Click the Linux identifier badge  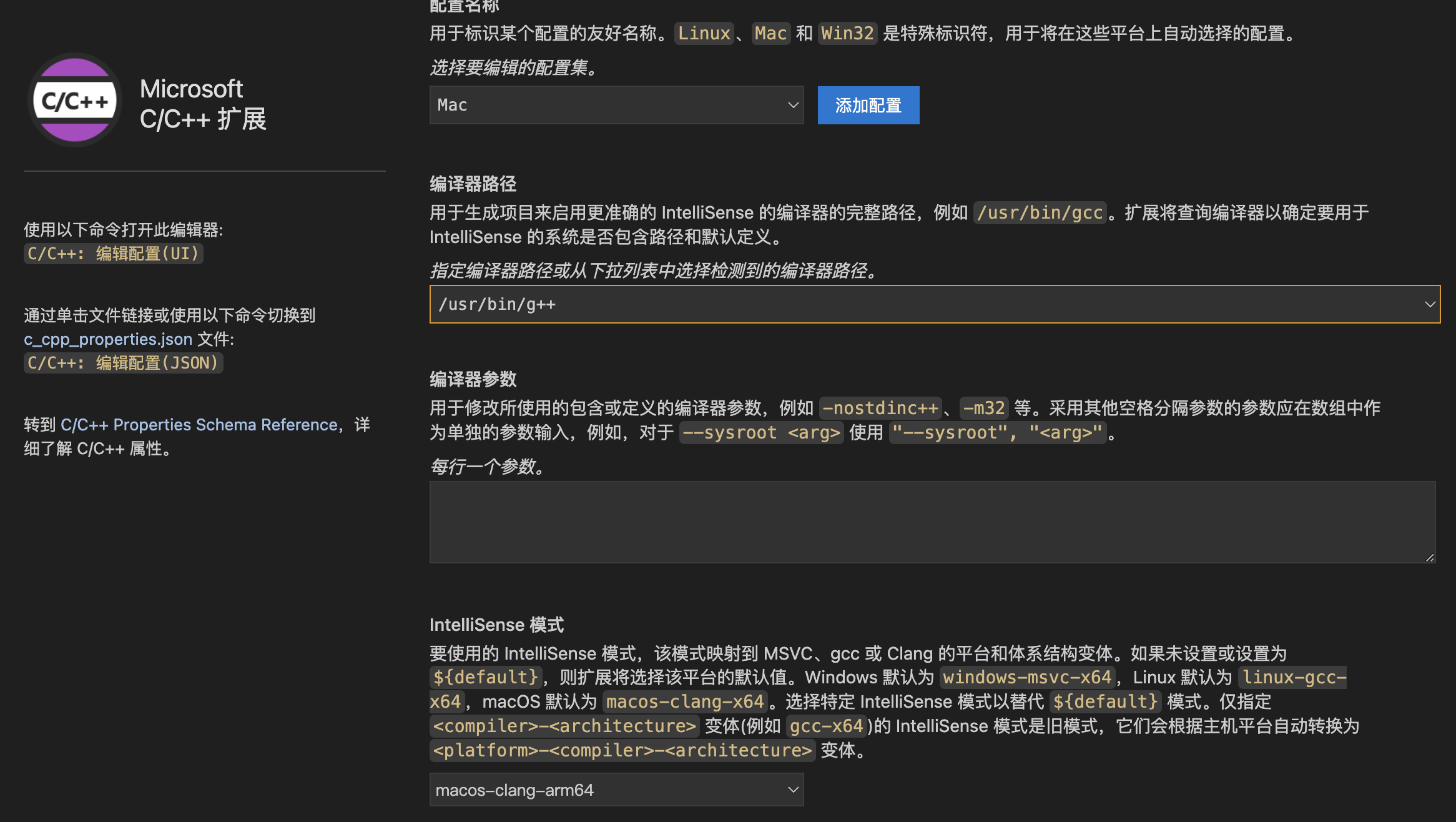704,33
